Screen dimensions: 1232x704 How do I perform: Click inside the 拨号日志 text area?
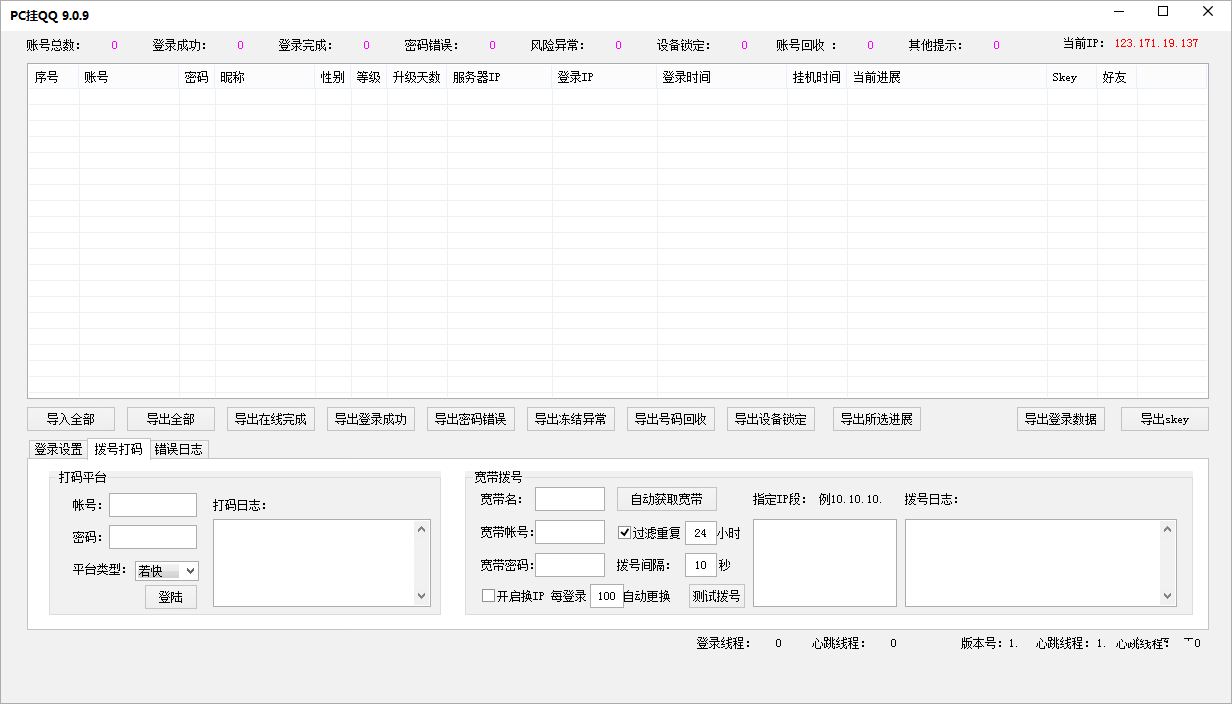click(1033, 563)
